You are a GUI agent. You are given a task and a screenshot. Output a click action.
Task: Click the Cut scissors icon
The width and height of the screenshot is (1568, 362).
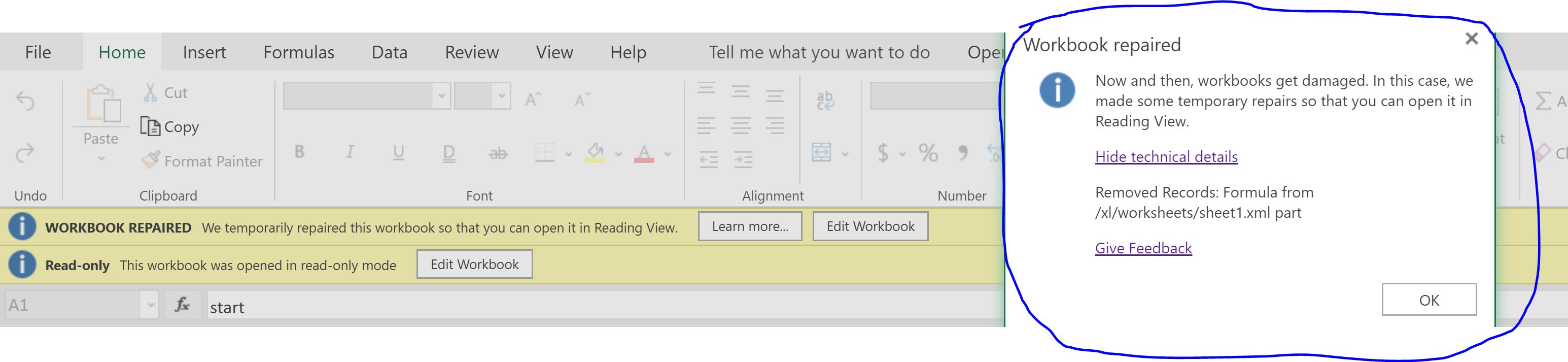click(150, 92)
